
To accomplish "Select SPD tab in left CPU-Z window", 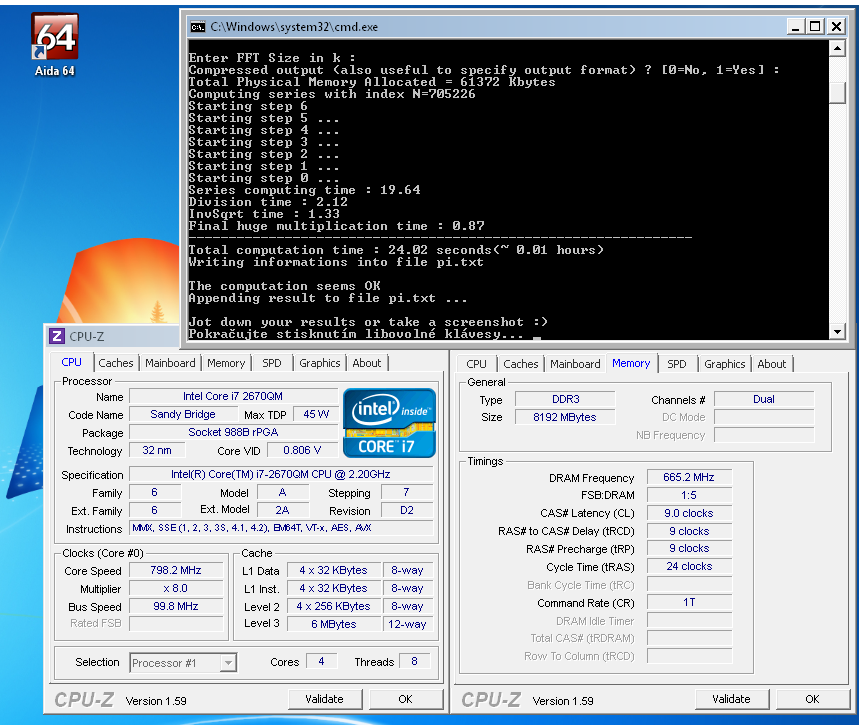I will pos(271,363).
